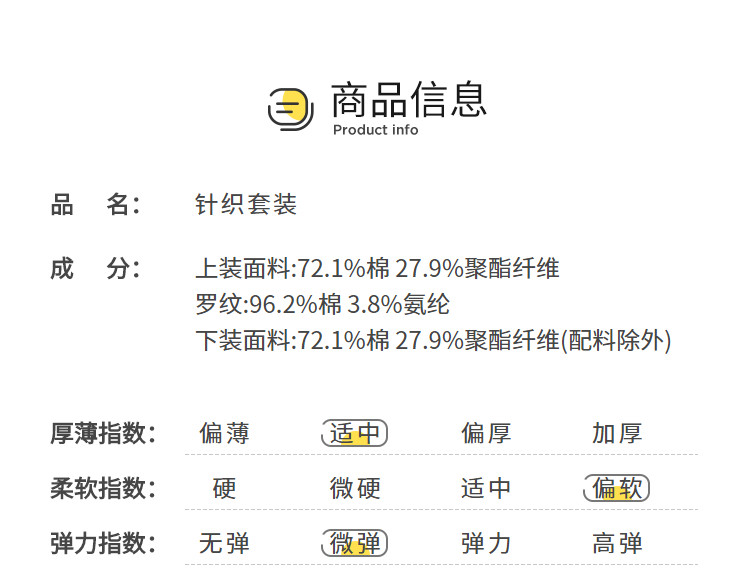
Task: Click the product name 针织套装
Action: pyautogui.click(x=246, y=205)
